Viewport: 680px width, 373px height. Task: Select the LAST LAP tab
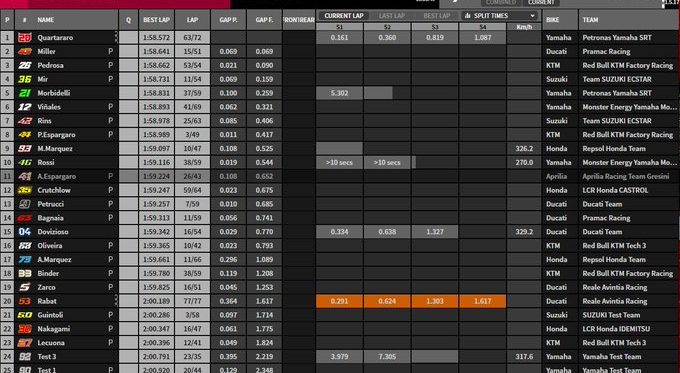[392, 16]
